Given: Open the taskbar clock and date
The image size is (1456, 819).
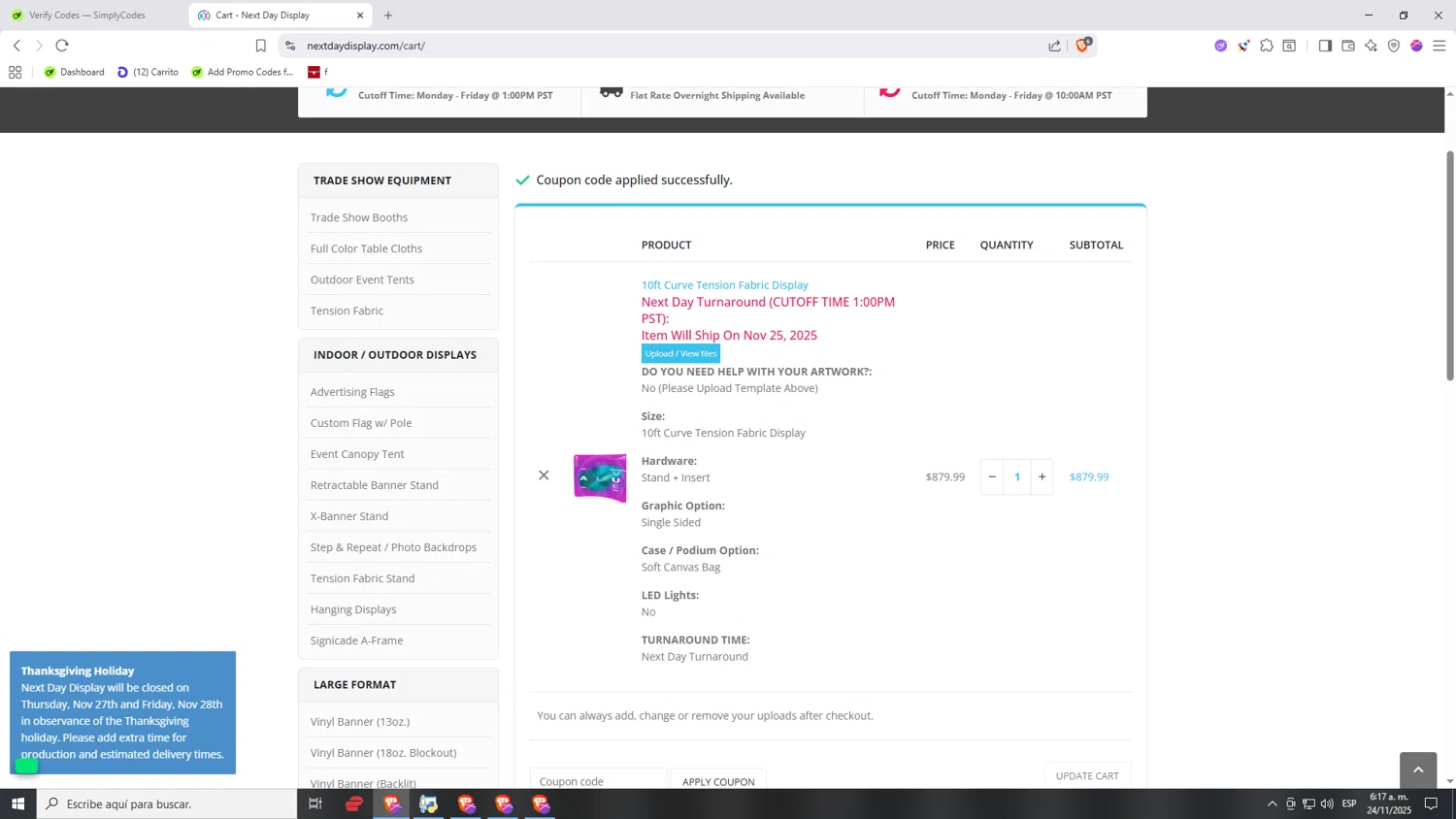Looking at the screenshot, I should click(x=1389, y=803).
